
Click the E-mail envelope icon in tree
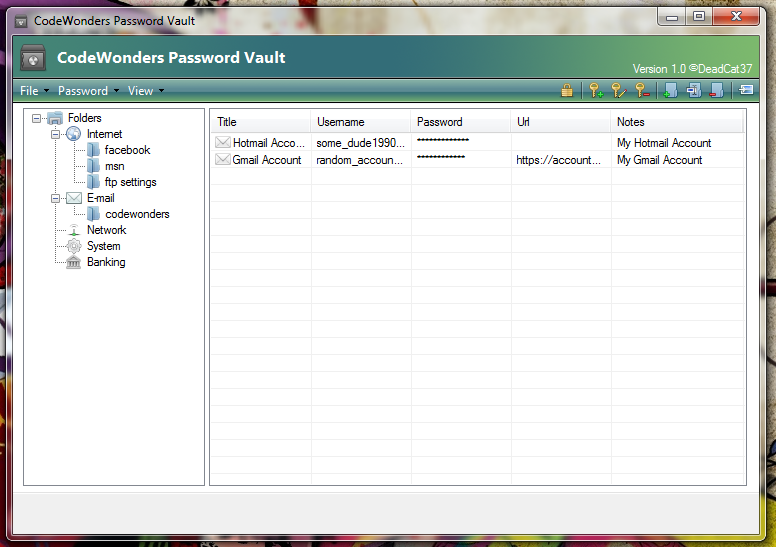74,198
